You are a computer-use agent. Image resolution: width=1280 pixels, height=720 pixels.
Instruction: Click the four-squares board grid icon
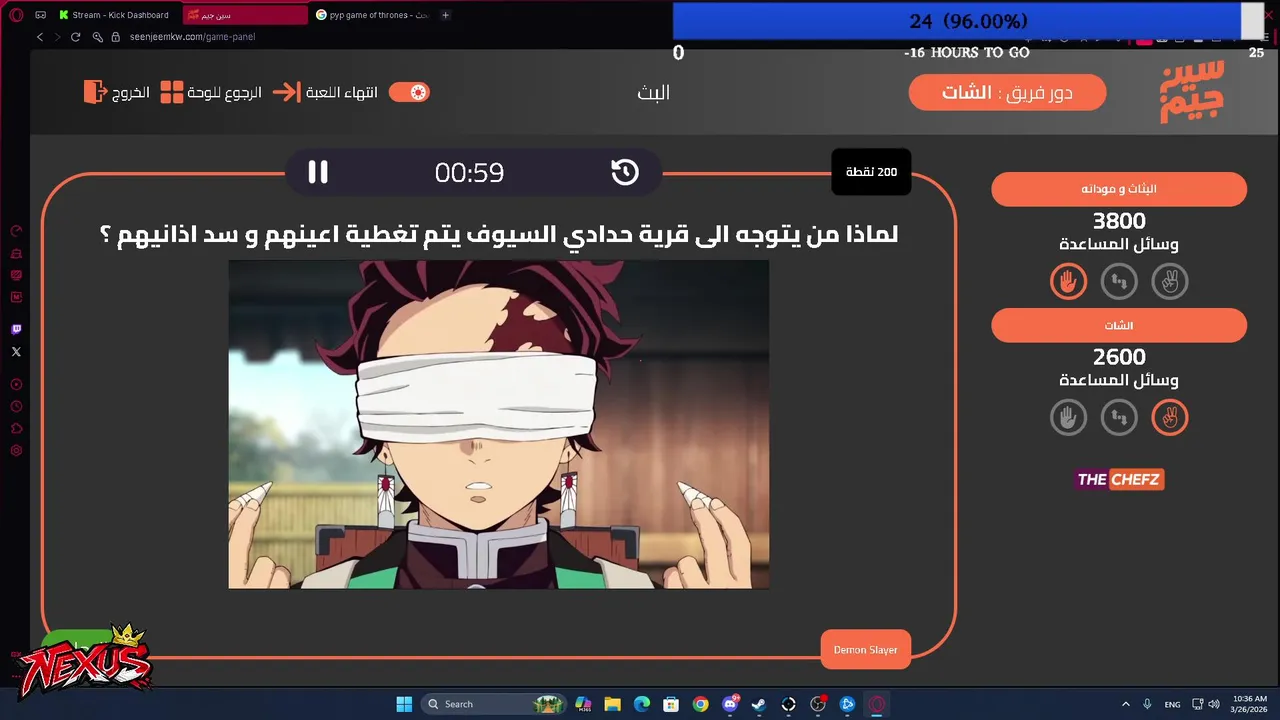(x=172, y=92)
